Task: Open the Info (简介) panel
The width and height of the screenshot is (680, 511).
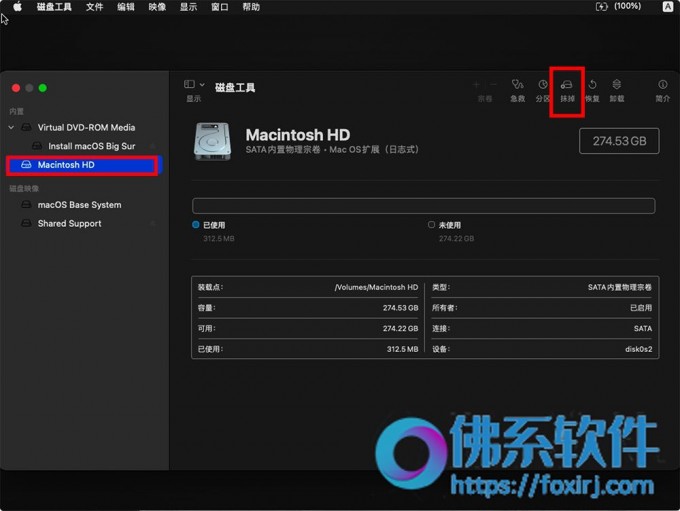Action: tap(663, 84)
